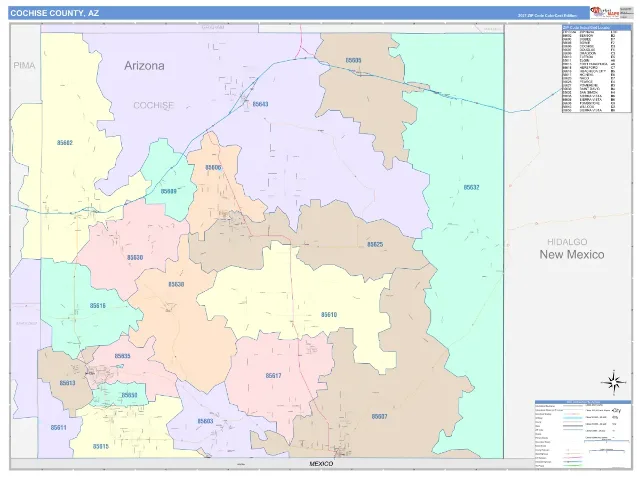Viewport: 640px width, 480px height.
Task: Click the COCHISE COUNTY, AZ title
Action: click(54, 13)
